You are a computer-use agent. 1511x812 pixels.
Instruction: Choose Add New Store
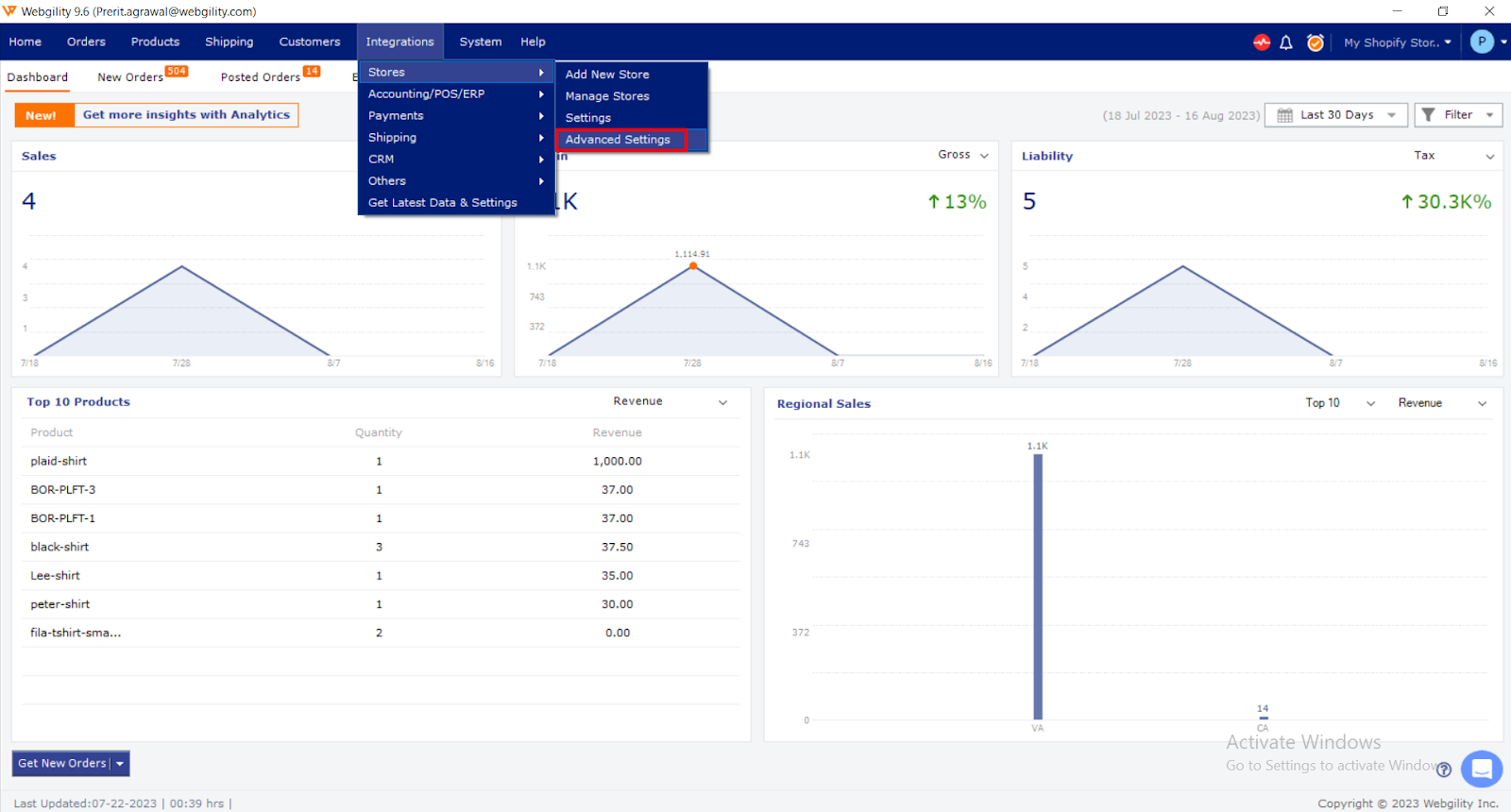[x=631, y=74]
